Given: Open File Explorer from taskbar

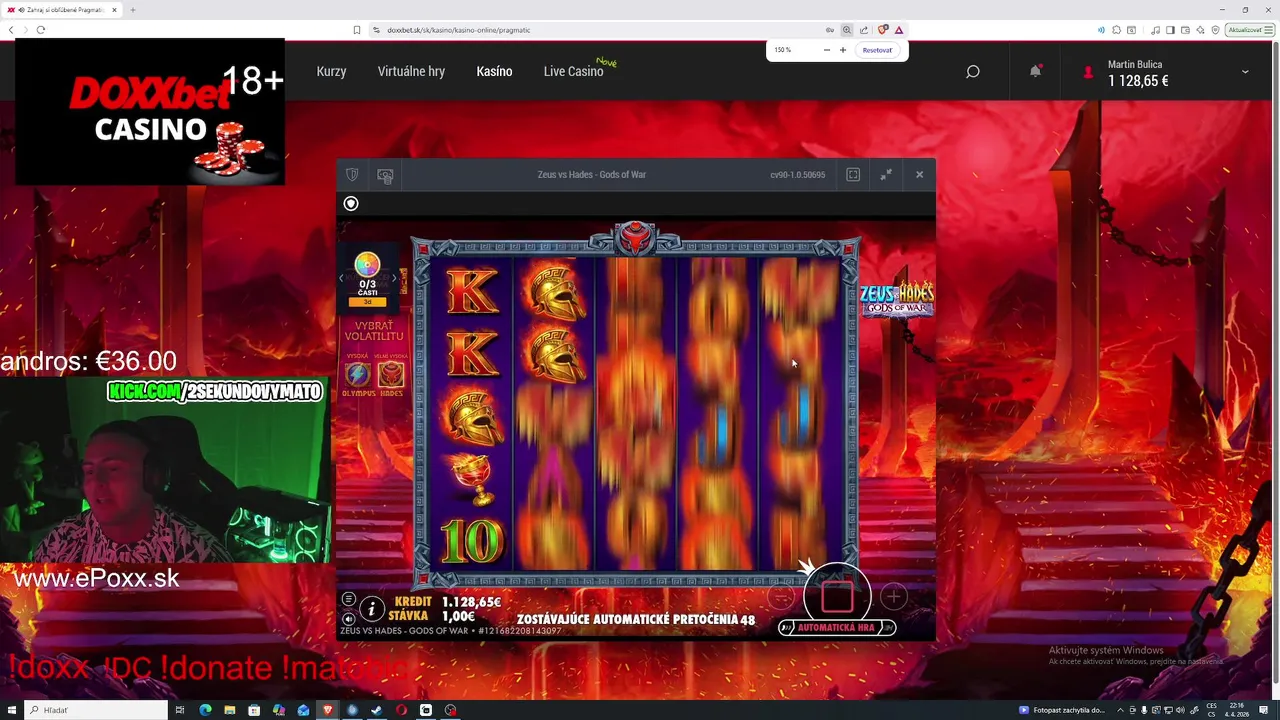Looking at the screenshot, I should tap(230, 710).
